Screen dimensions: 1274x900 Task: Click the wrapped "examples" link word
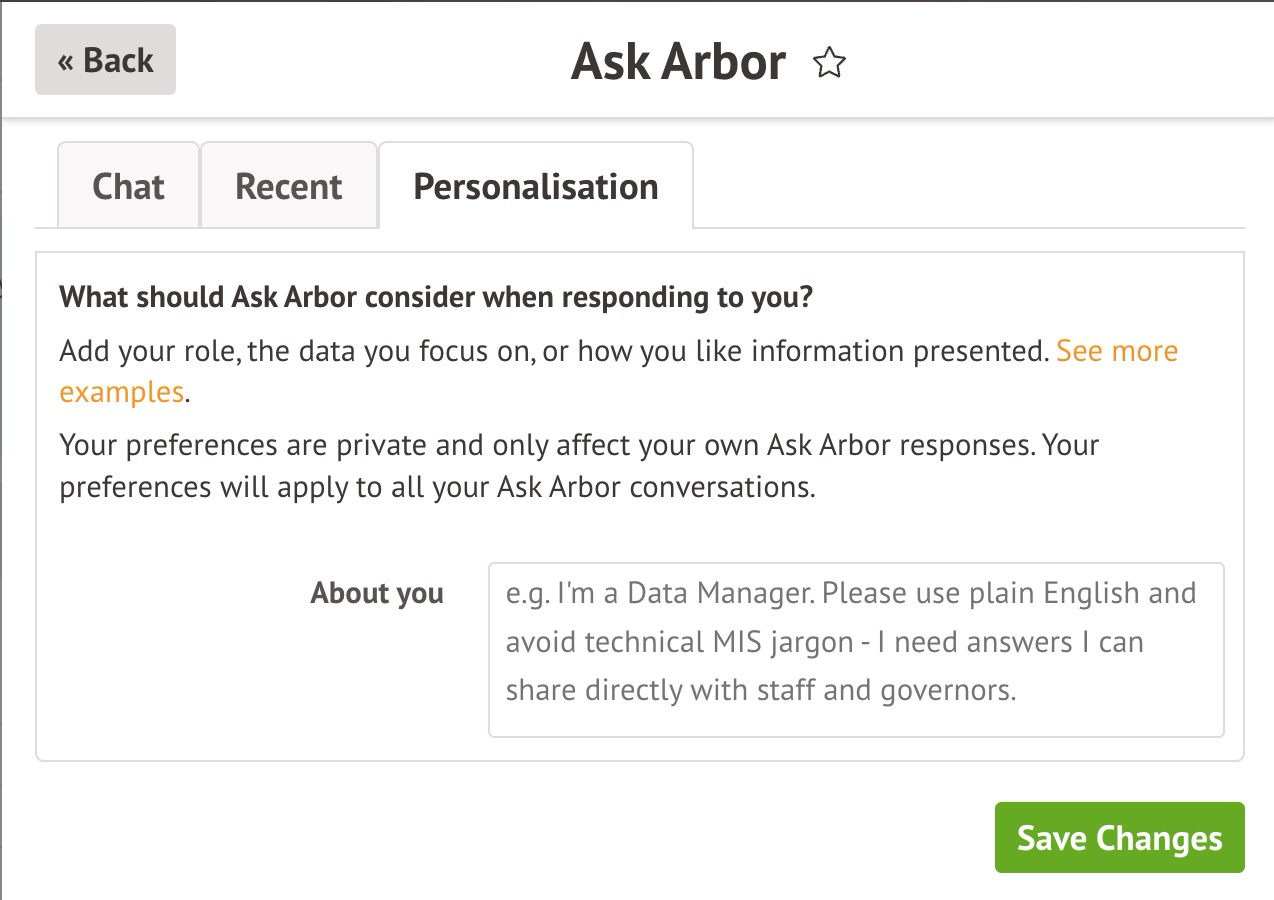[x=122, y=392]
